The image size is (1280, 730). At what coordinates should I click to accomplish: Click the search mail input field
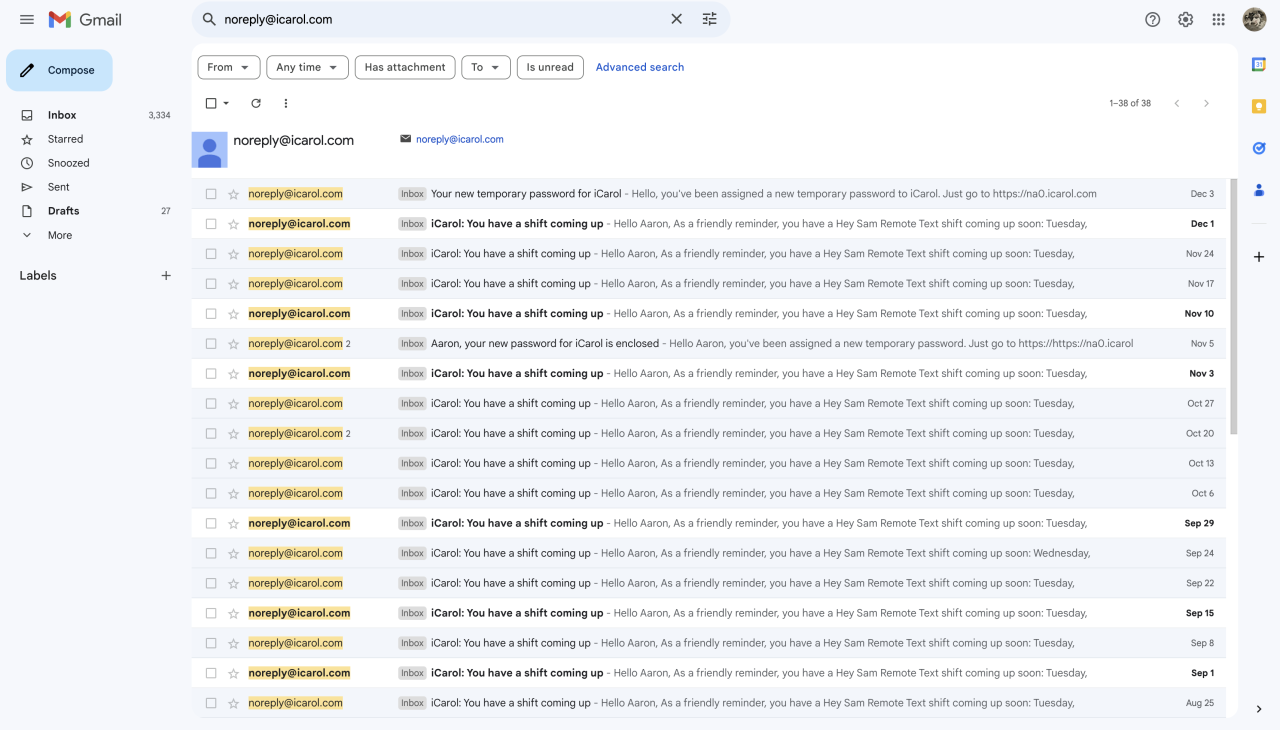click(440, 19)
